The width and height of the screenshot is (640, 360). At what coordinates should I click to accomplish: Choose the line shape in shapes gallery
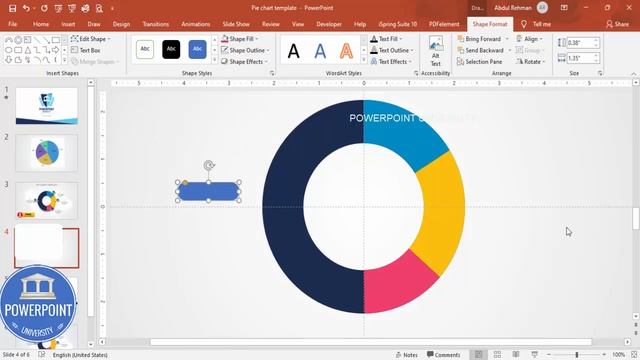37,40
